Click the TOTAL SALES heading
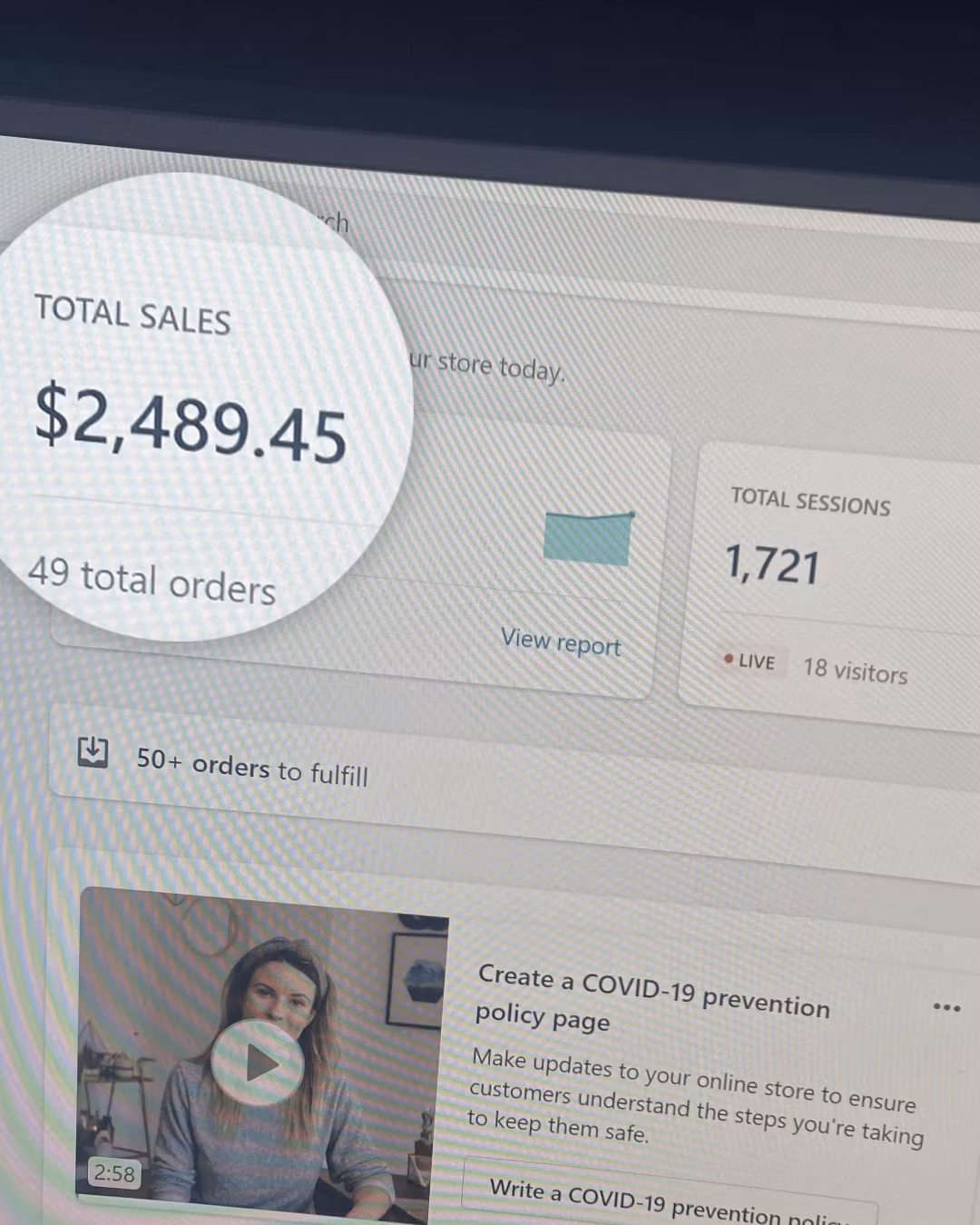Viewport: 980px width, 1225px height. click(132, 315)
